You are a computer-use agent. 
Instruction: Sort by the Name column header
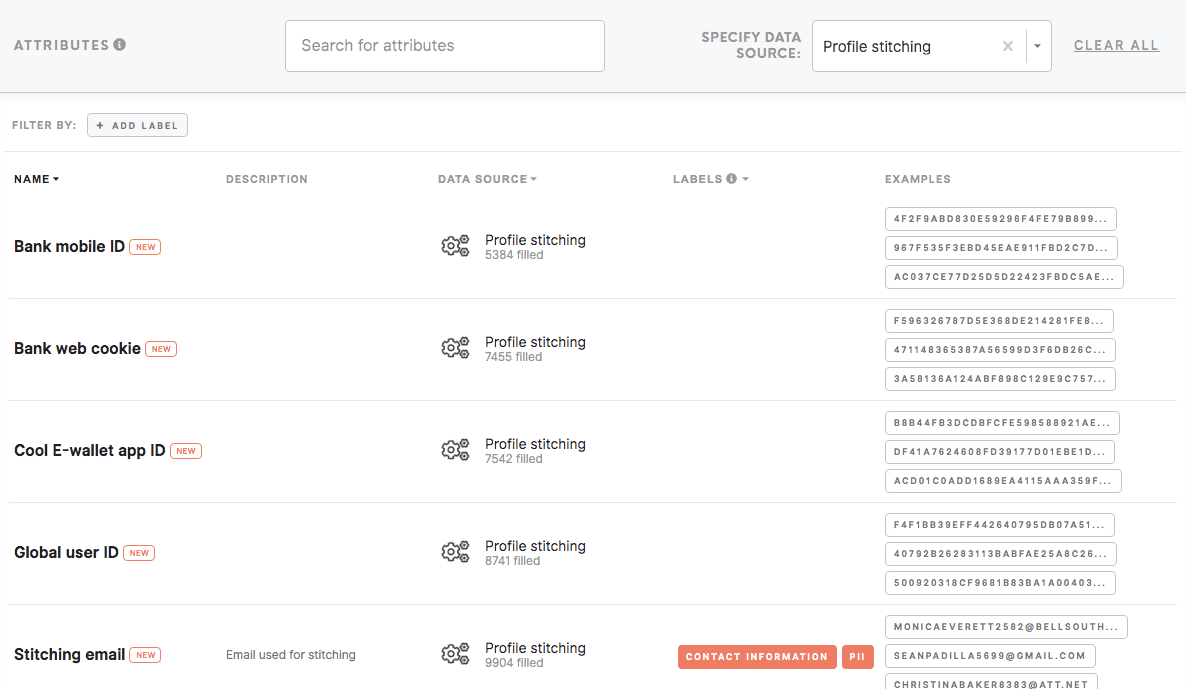pyautogui.click(x=36, y=179)
